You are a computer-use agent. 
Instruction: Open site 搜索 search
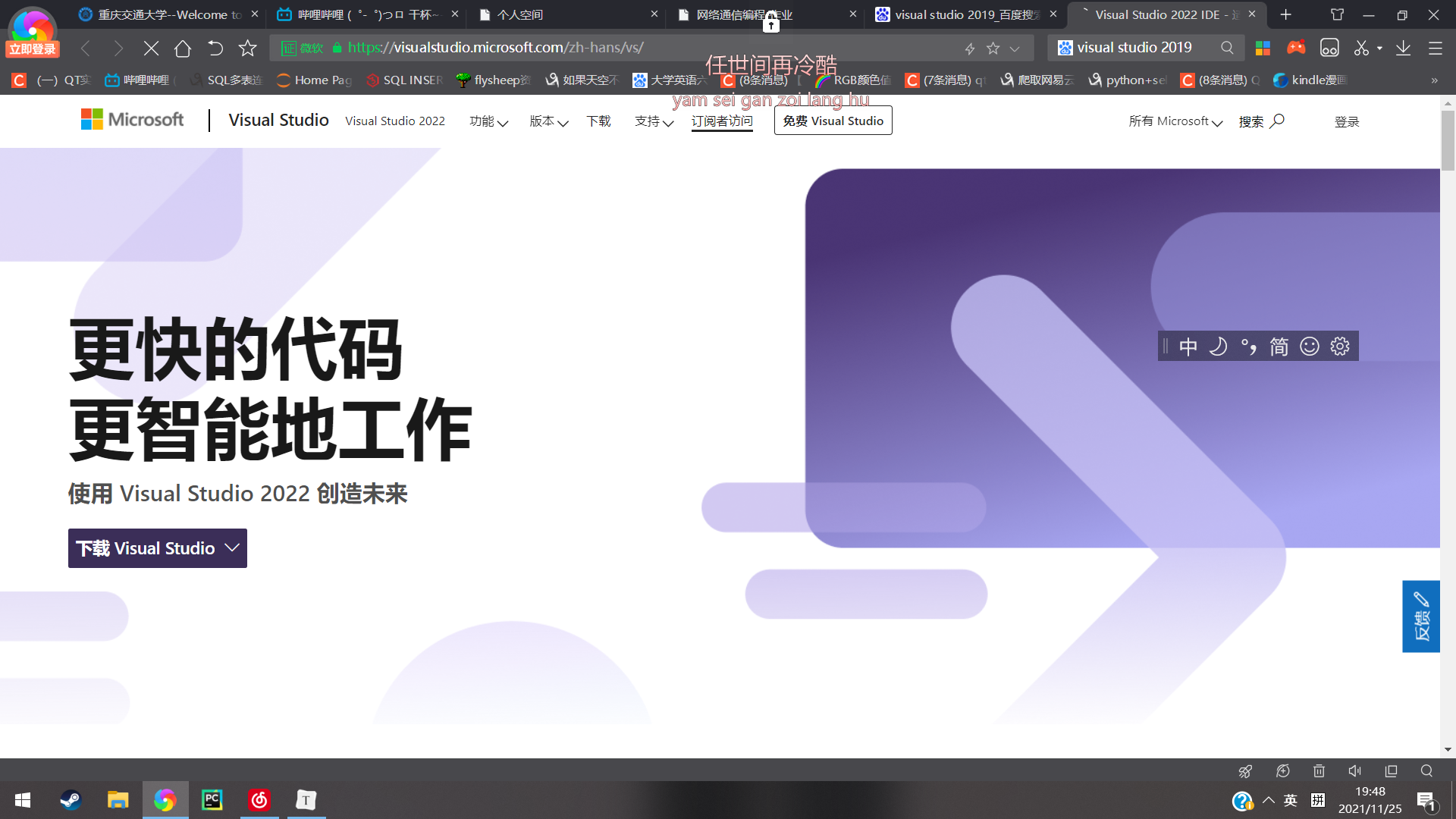pyautogui.click(x=1261, y=121)
